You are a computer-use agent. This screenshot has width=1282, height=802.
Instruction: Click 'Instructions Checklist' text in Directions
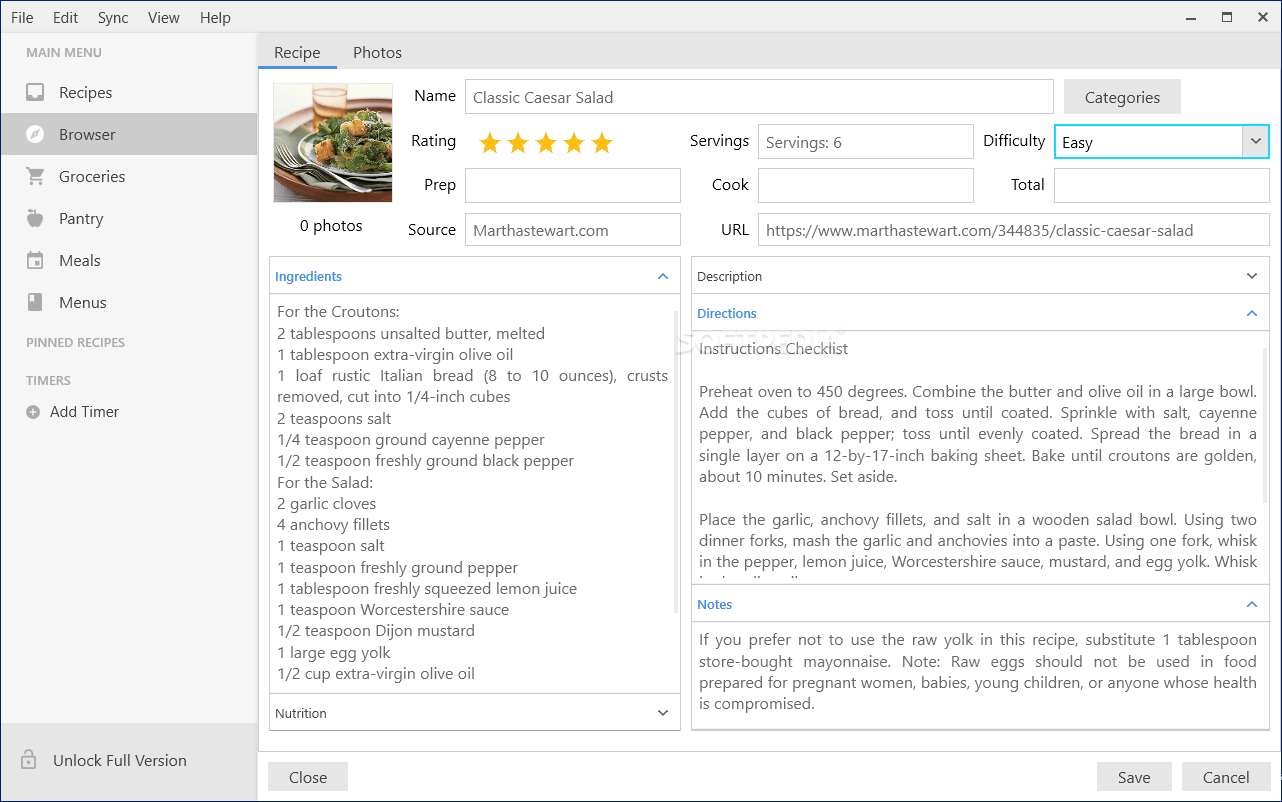click(x=774, y=349)
